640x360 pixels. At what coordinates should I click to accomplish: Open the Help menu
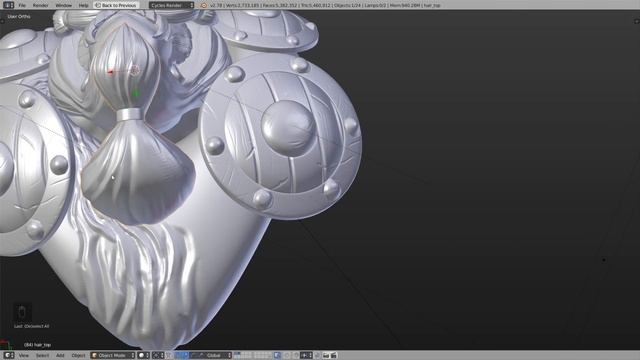(x=83, y=5)
